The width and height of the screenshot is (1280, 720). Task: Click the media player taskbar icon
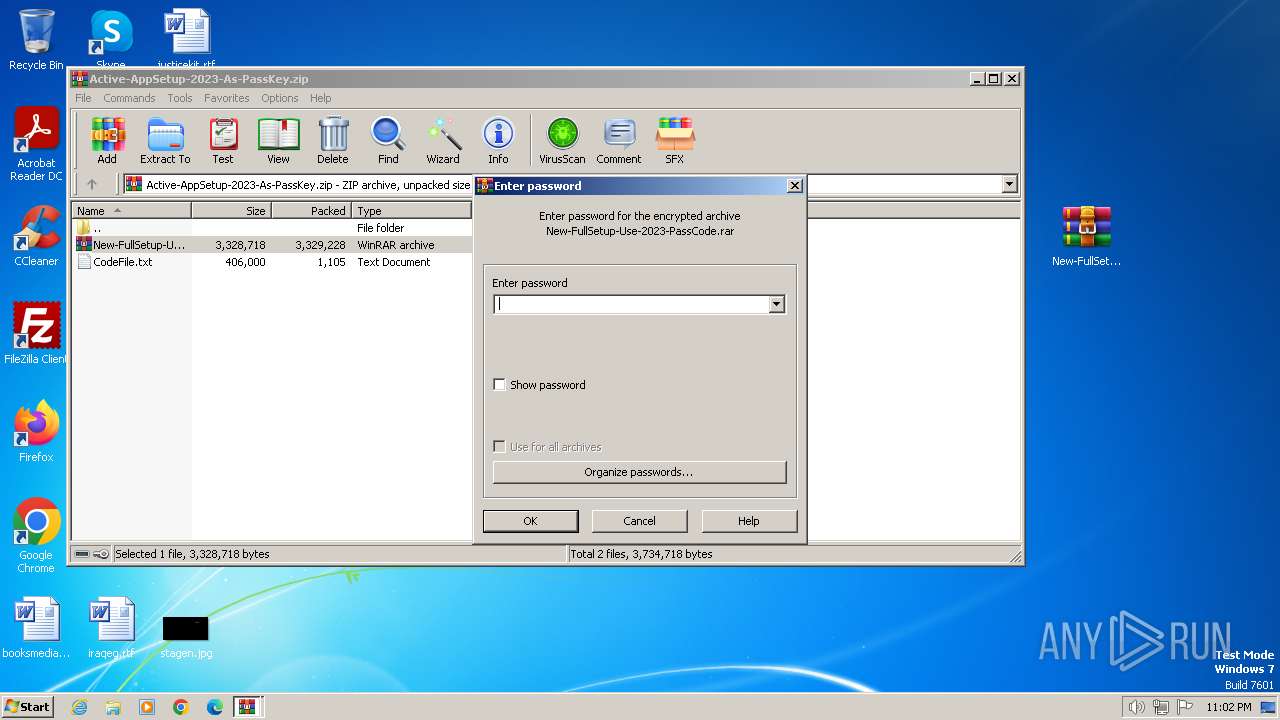(147, 707)
